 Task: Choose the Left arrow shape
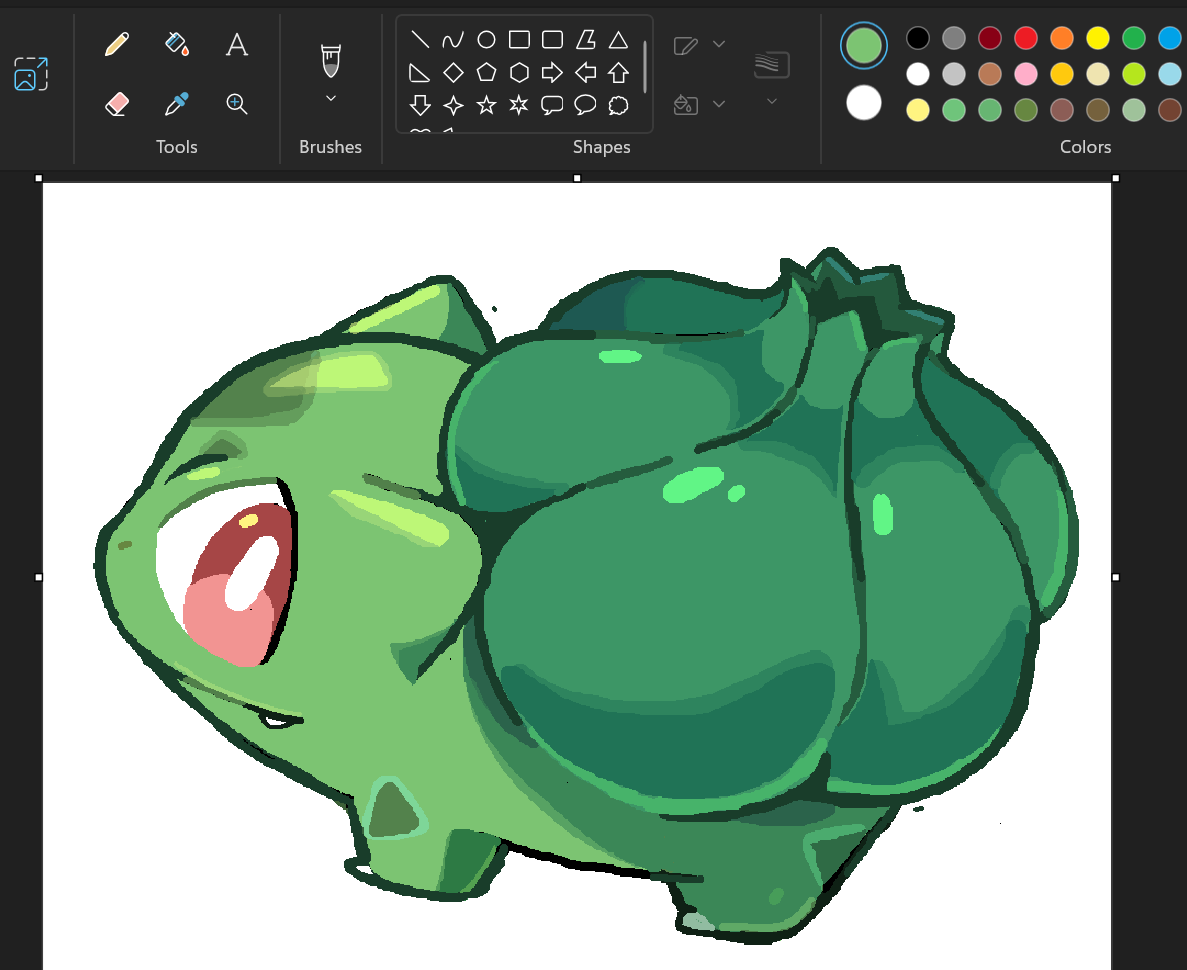pyautogui.click(x=585, y=73)
